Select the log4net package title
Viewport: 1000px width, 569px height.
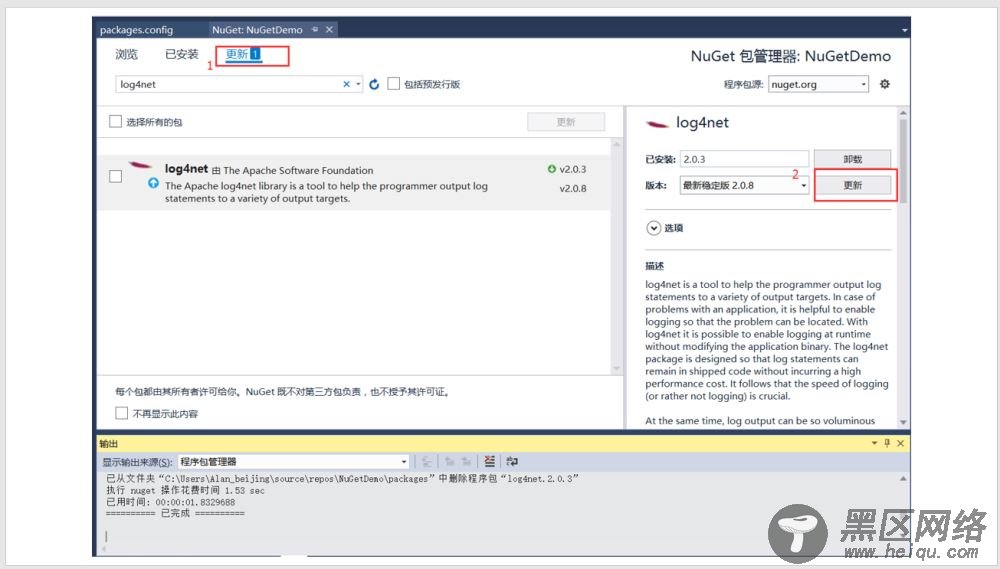[186, 168]
